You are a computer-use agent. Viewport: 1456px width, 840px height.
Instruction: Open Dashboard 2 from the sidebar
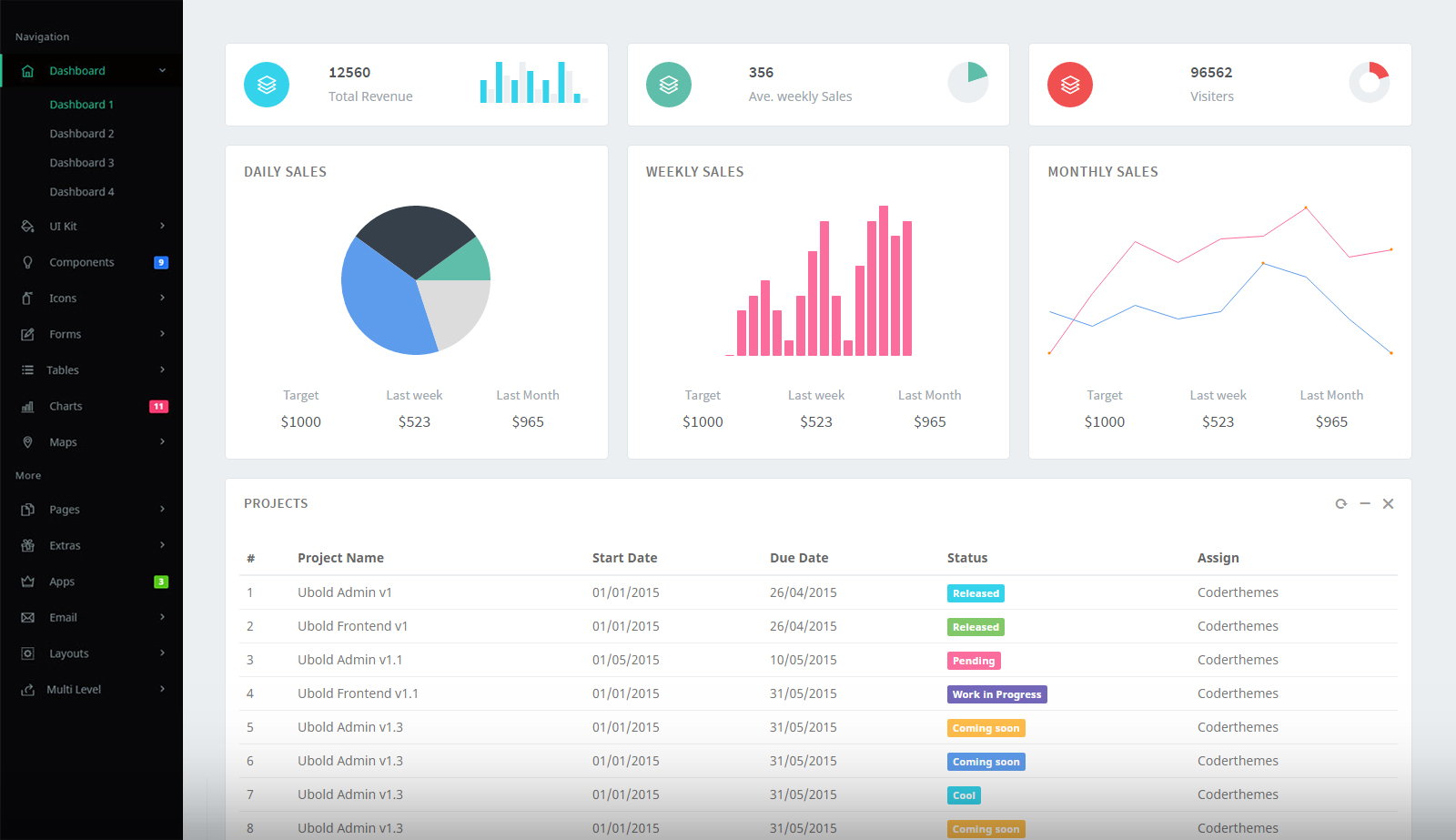[x=82, y=134]
